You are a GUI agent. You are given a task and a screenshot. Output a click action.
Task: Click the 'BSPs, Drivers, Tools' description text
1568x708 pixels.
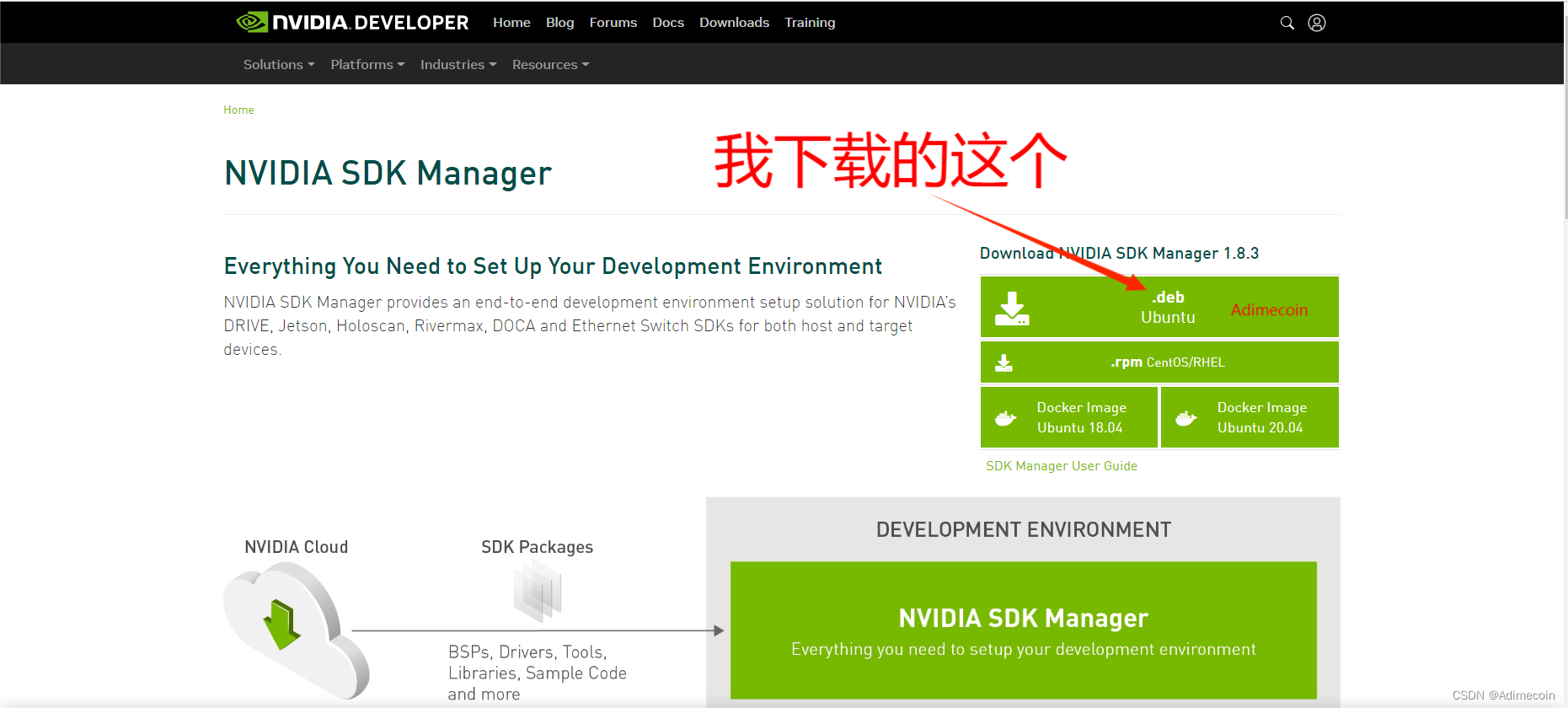coord(538,673)
